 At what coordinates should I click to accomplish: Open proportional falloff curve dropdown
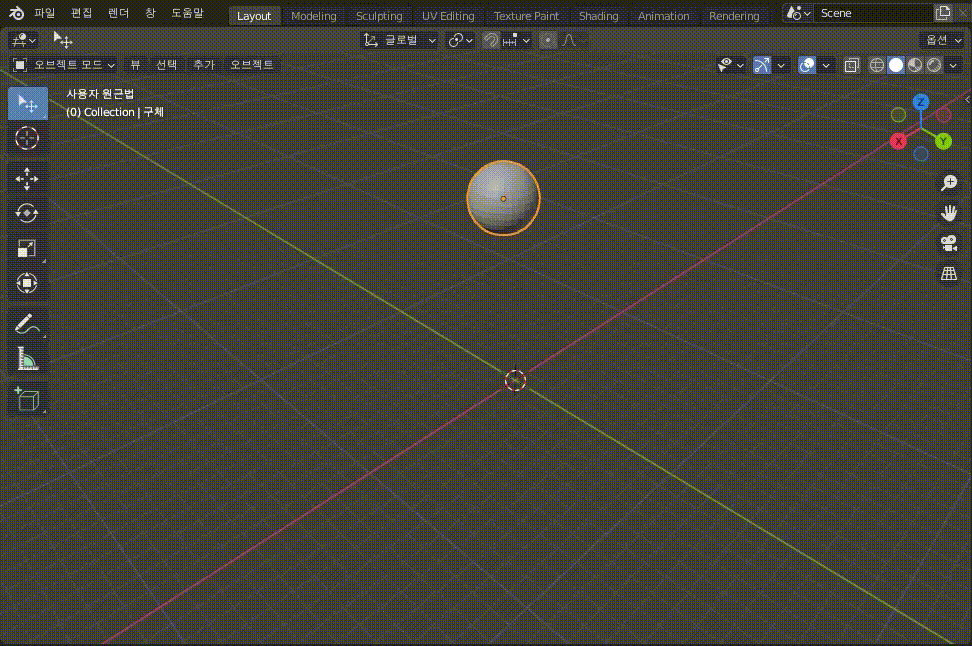click(573, 40)
